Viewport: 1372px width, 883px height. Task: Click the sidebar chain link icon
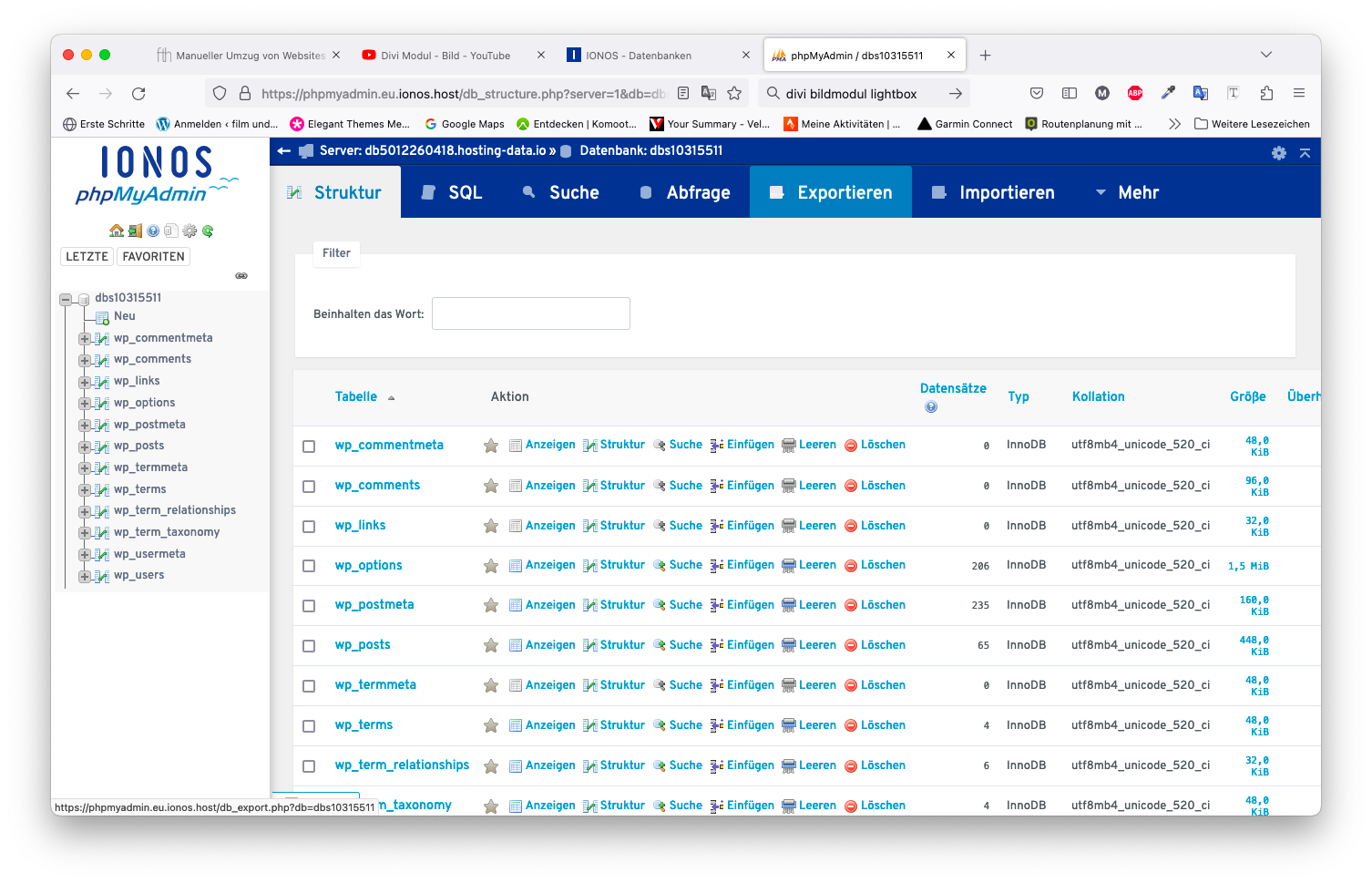point(241,275)
